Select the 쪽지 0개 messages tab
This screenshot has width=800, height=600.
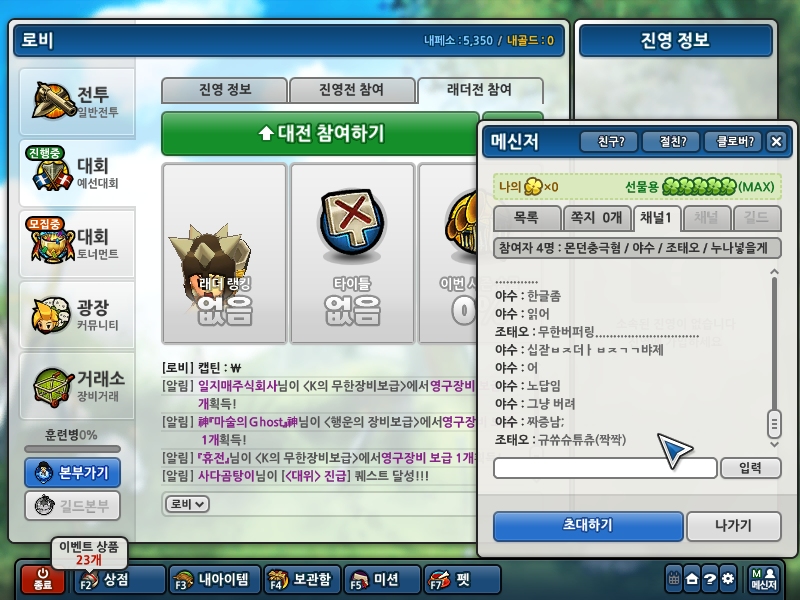coord(596,218)
